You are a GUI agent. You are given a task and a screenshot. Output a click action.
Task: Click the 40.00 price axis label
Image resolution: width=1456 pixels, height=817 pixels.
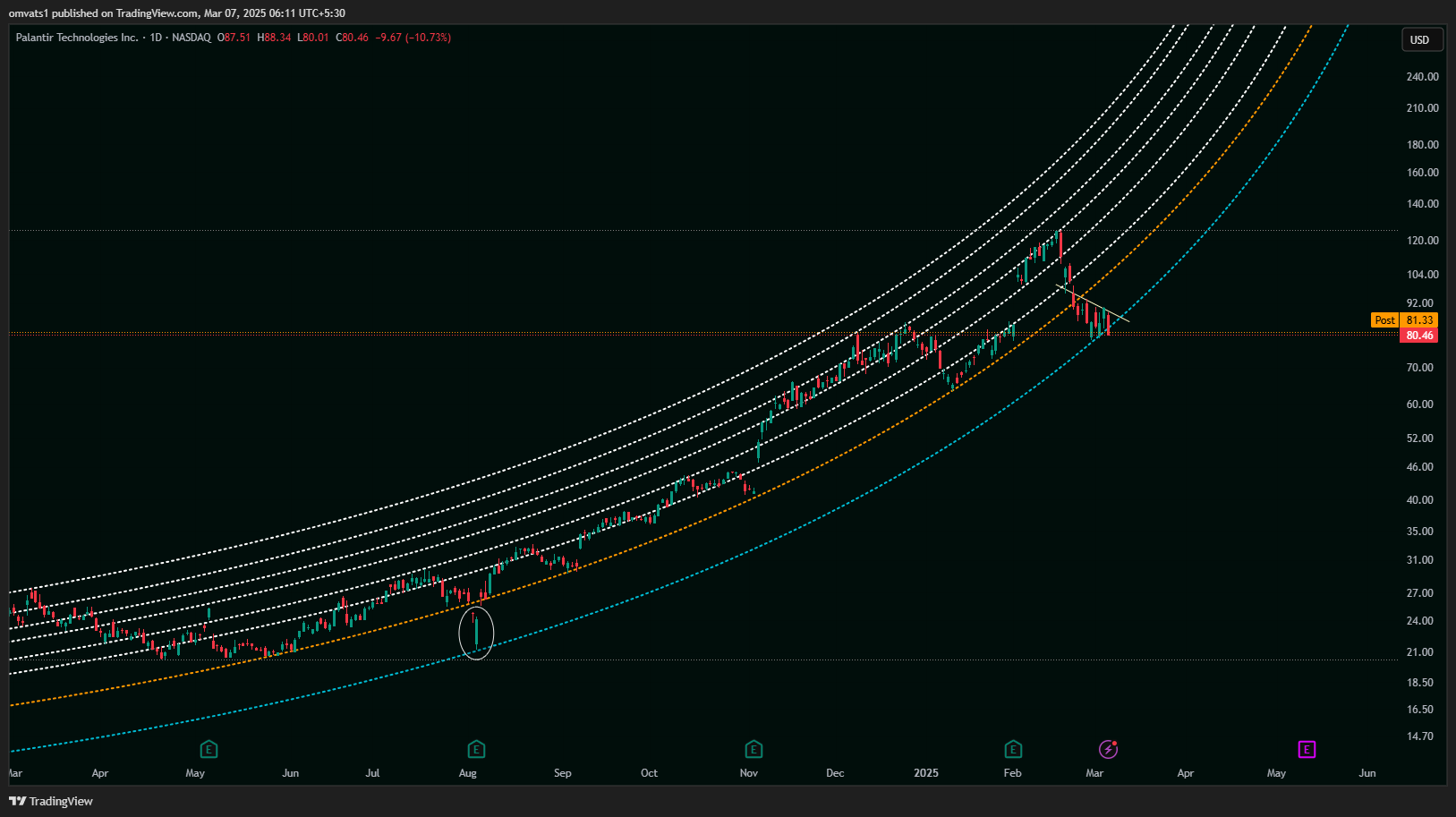(1420, 500)
